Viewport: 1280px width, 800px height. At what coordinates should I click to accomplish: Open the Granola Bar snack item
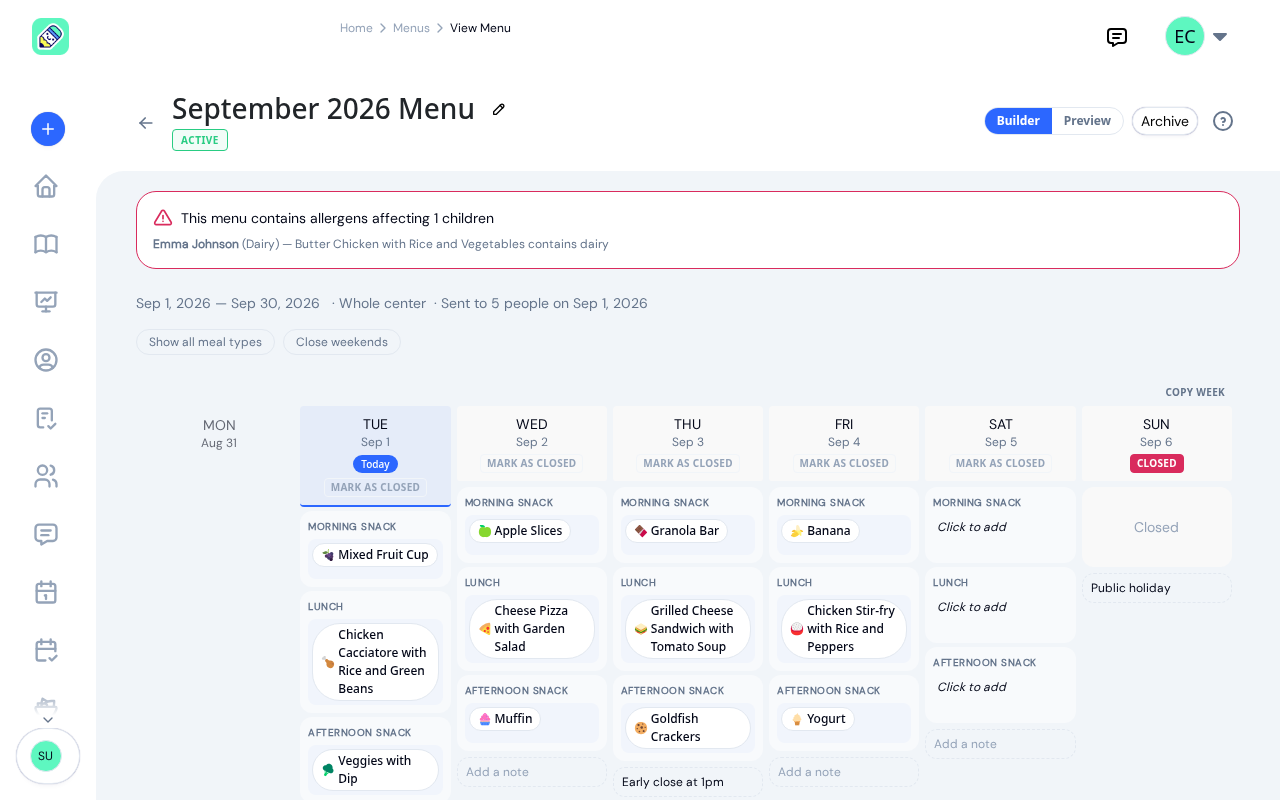(x=677, y=531)
